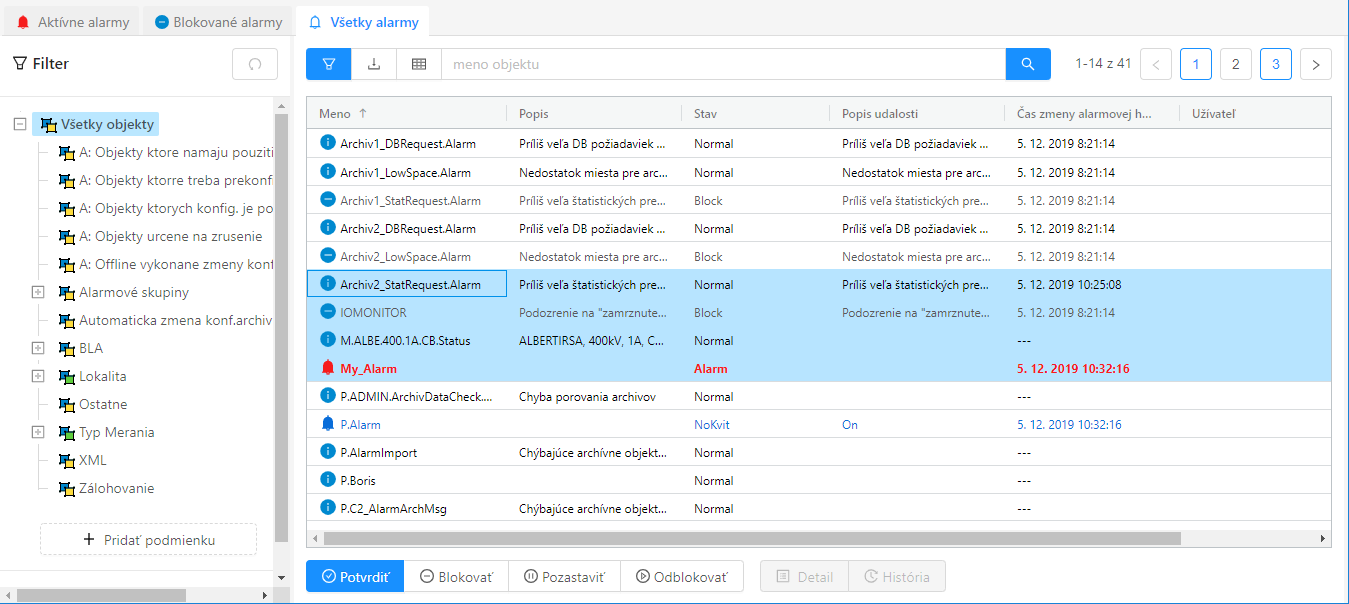Click the horizontal scrollbar under the alarm table

(x=750, y=538)
